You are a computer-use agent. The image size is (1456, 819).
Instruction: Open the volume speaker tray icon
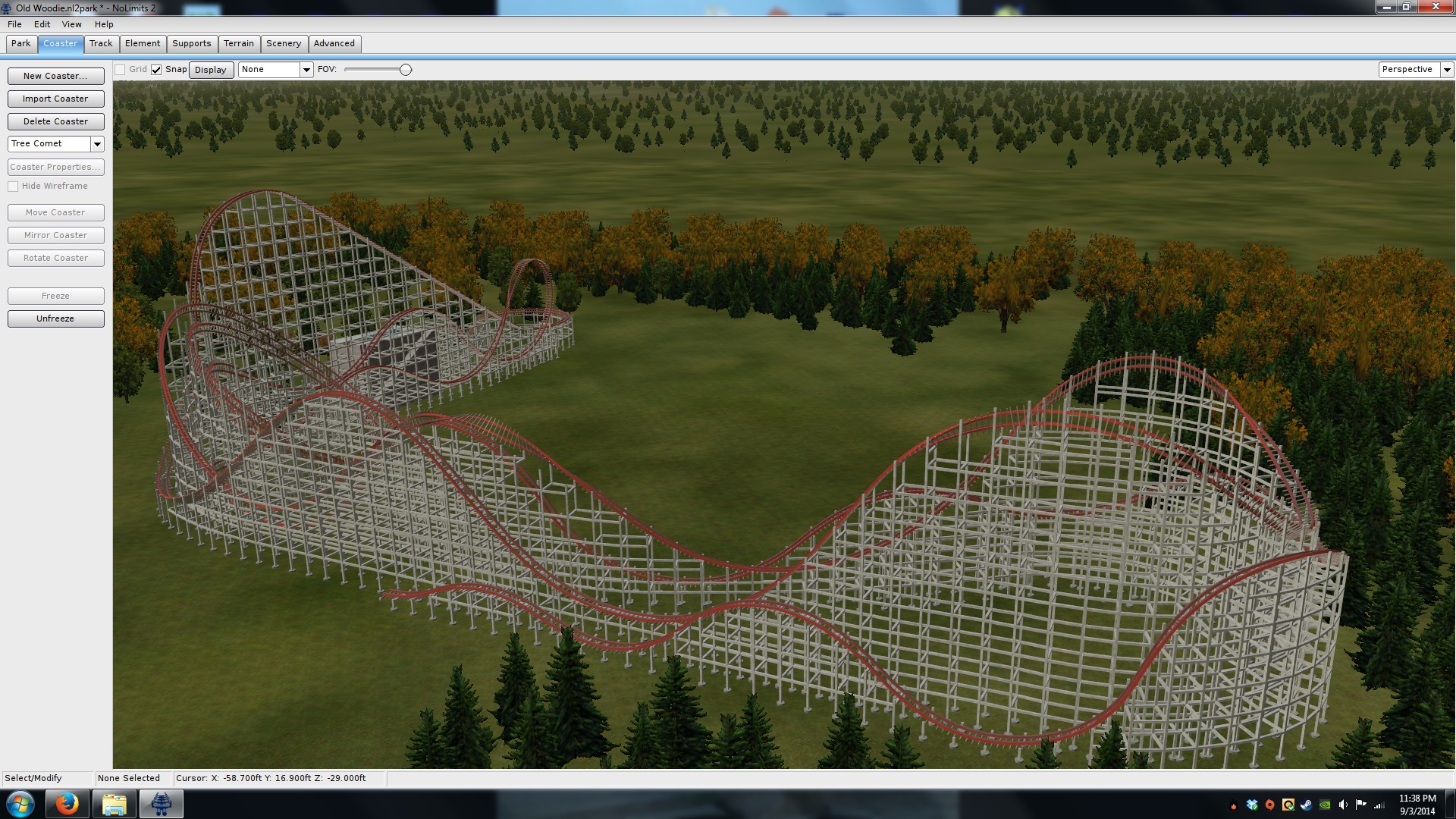[1343, 805]
